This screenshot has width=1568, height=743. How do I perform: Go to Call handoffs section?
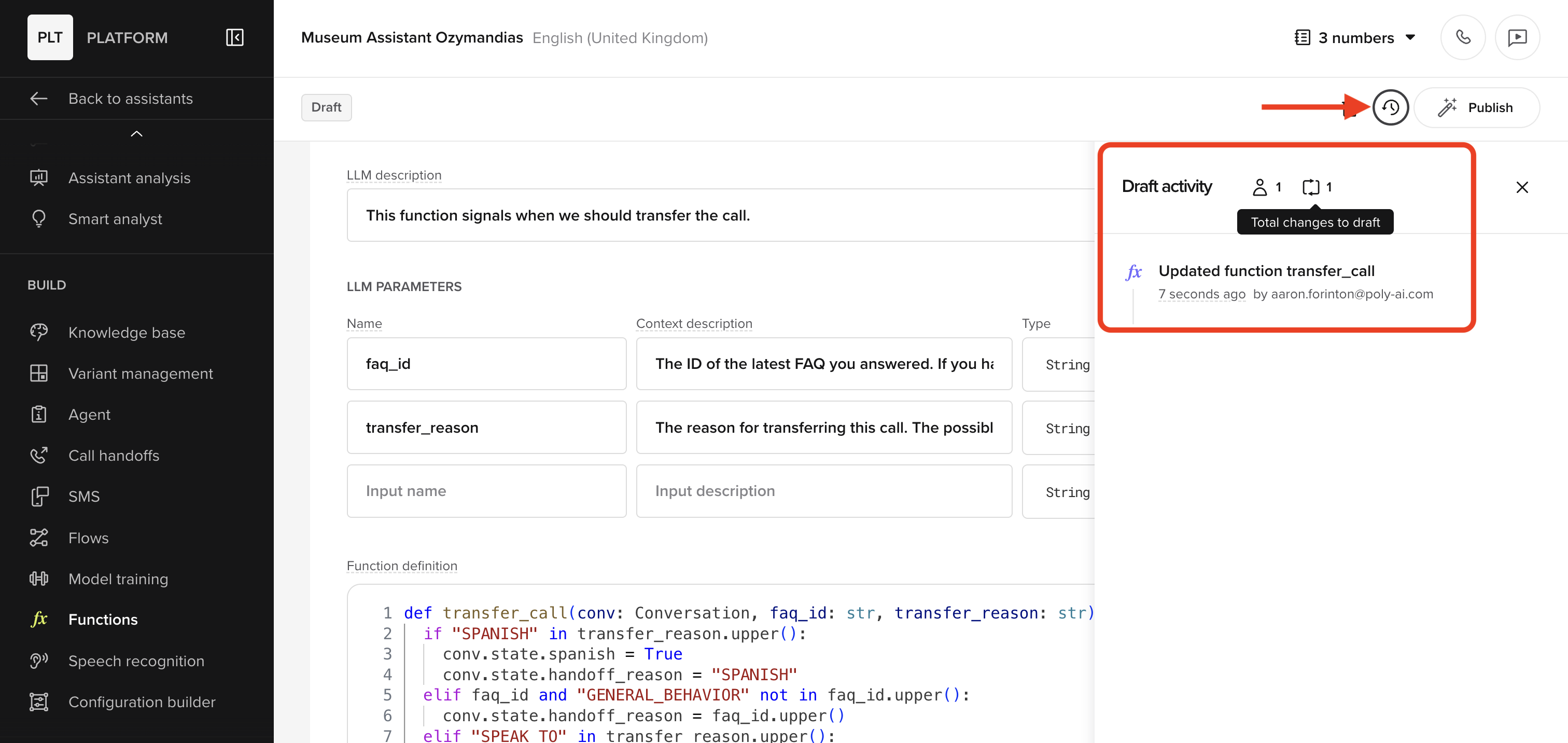click(114, 455)
